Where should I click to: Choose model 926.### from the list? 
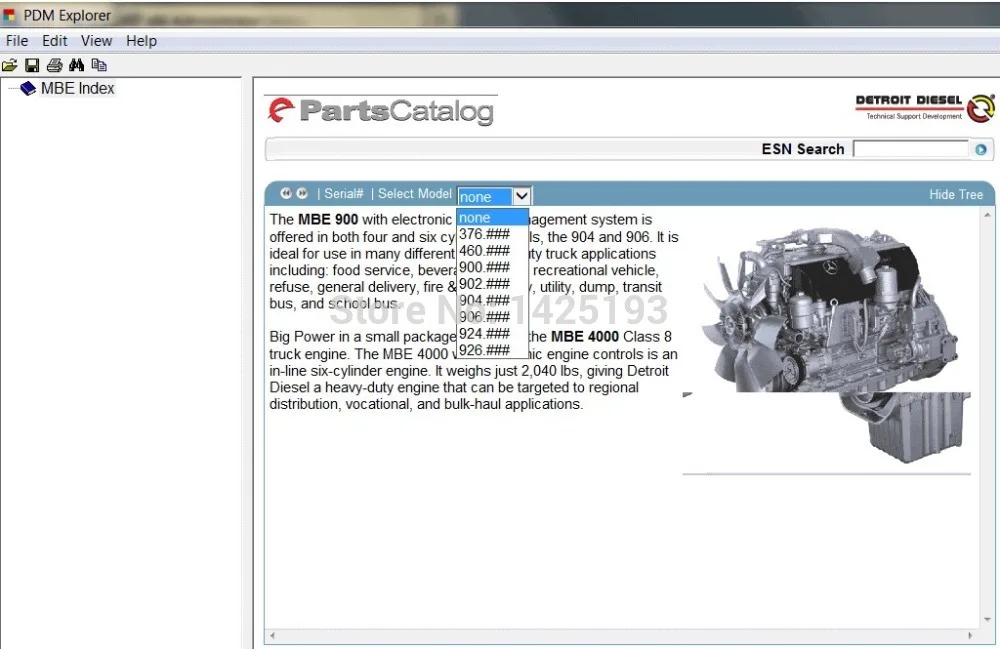pyautogui.click(x=492, y=350)
